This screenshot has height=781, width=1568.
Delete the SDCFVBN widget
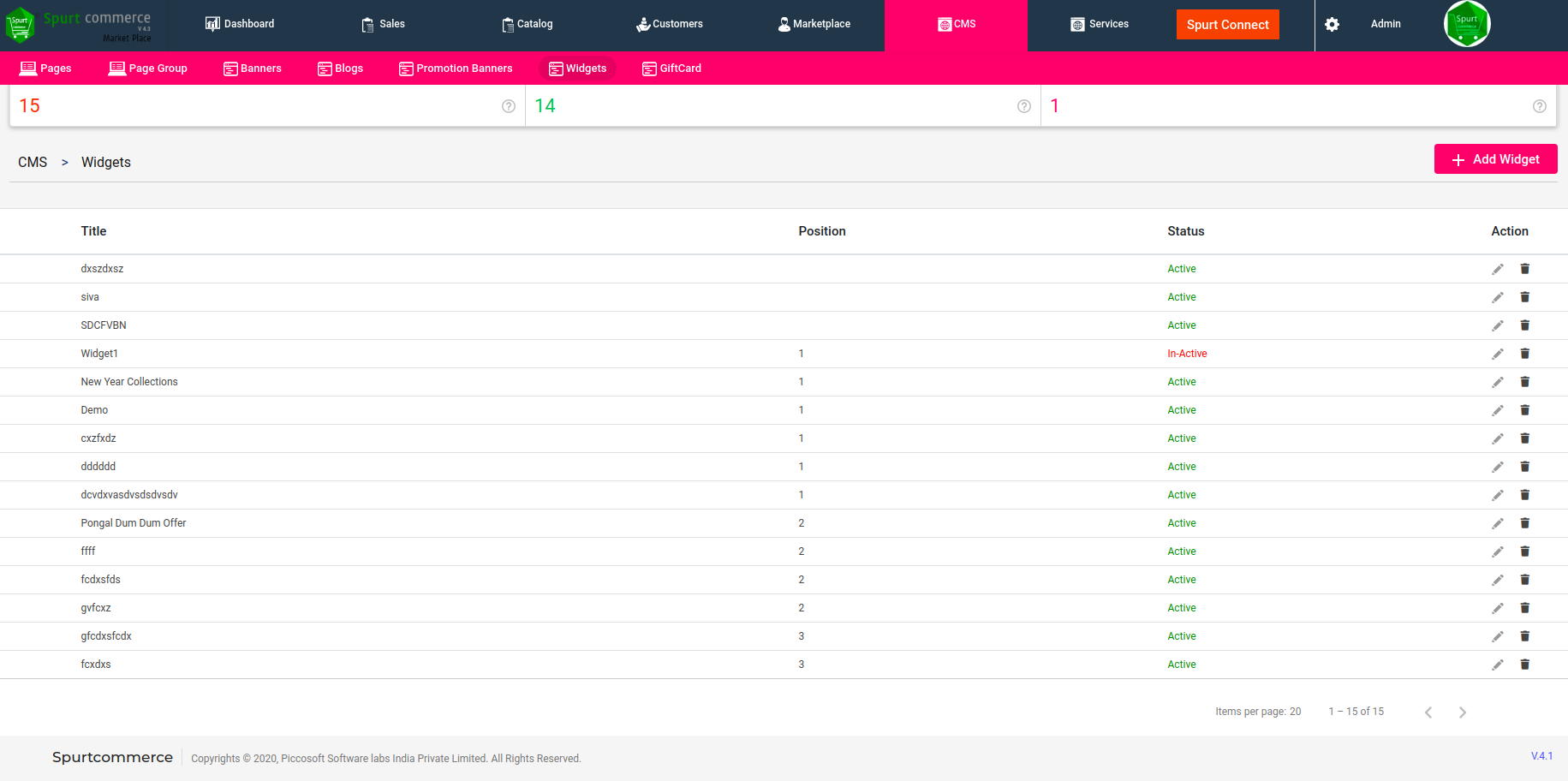[x=1524, y=325]
